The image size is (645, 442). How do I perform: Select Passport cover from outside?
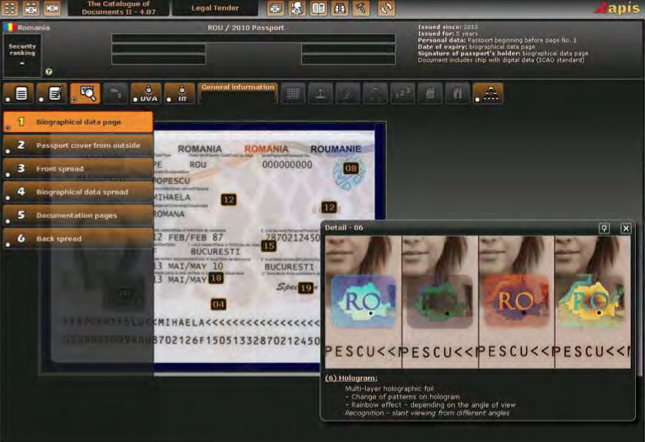tap(78, 145)
